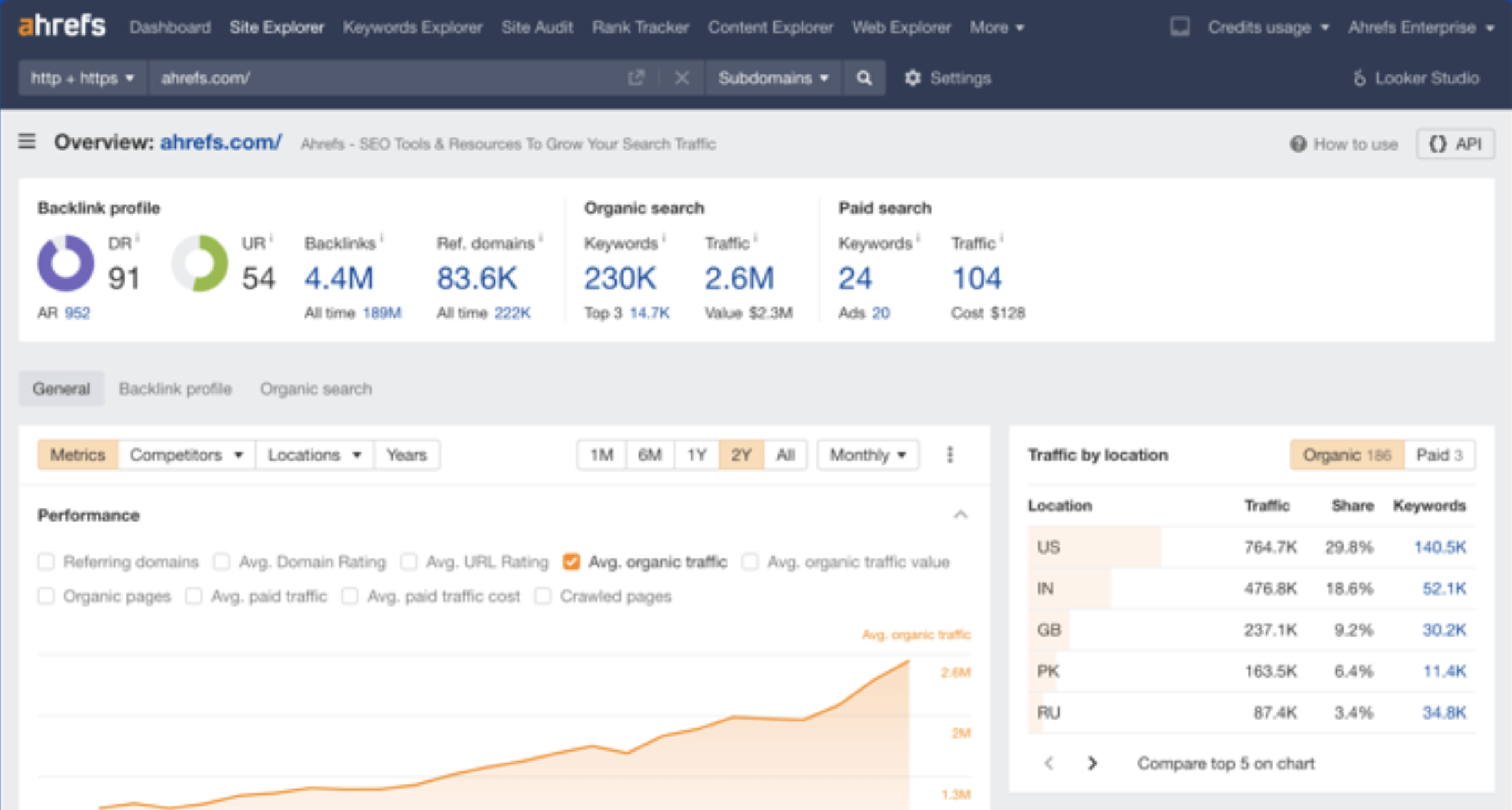The image size is (1512, 810).
Task: Open the Subdomains mode dropdown
Action: [773, 78]
